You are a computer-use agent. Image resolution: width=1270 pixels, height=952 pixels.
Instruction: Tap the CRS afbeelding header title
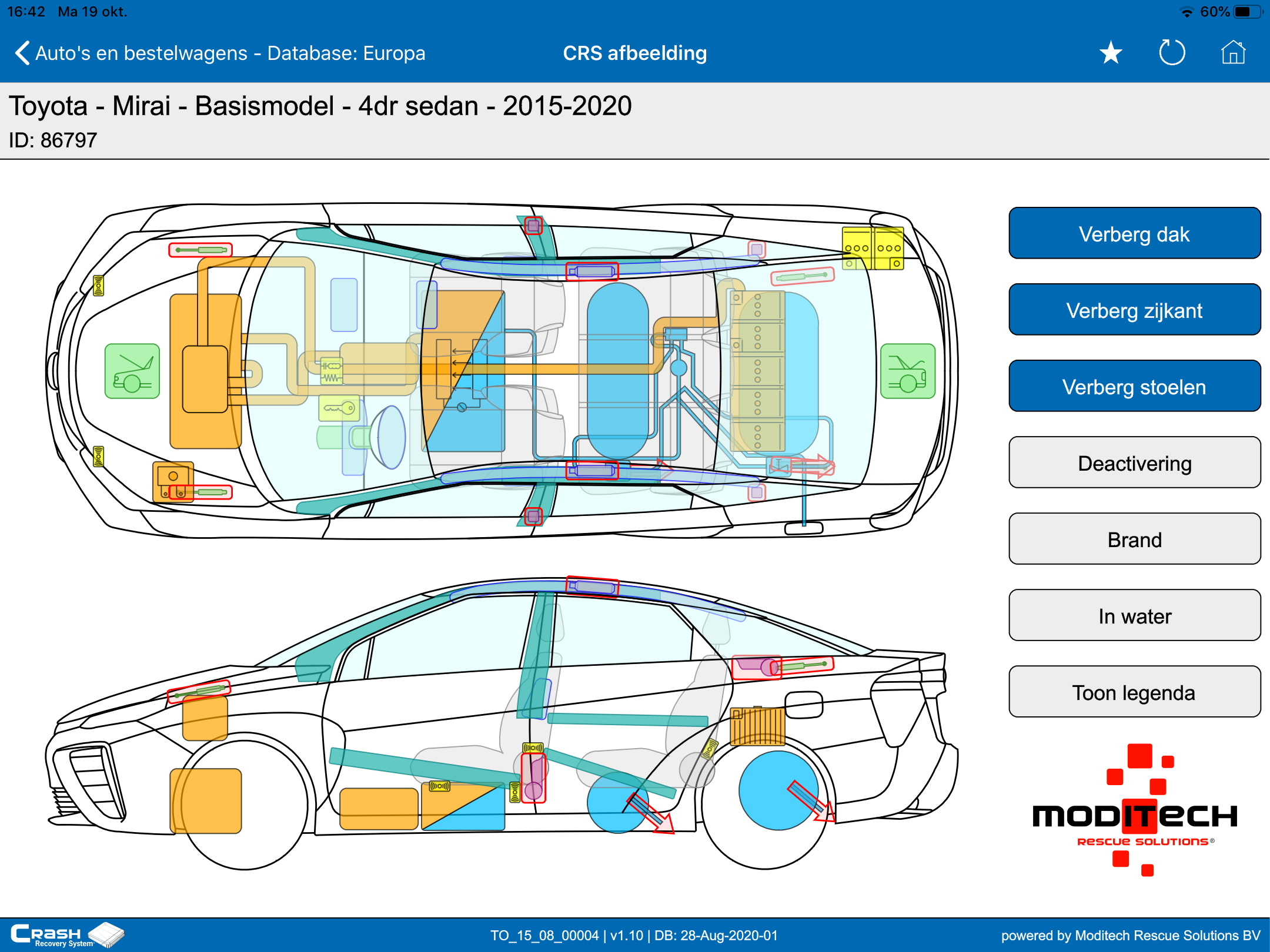(x=634, y=53)
